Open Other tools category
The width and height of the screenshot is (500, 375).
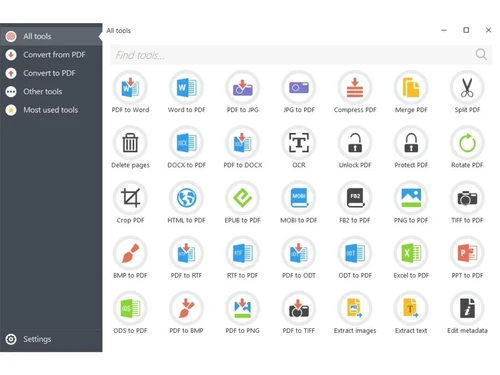click(x=51, y=91)
